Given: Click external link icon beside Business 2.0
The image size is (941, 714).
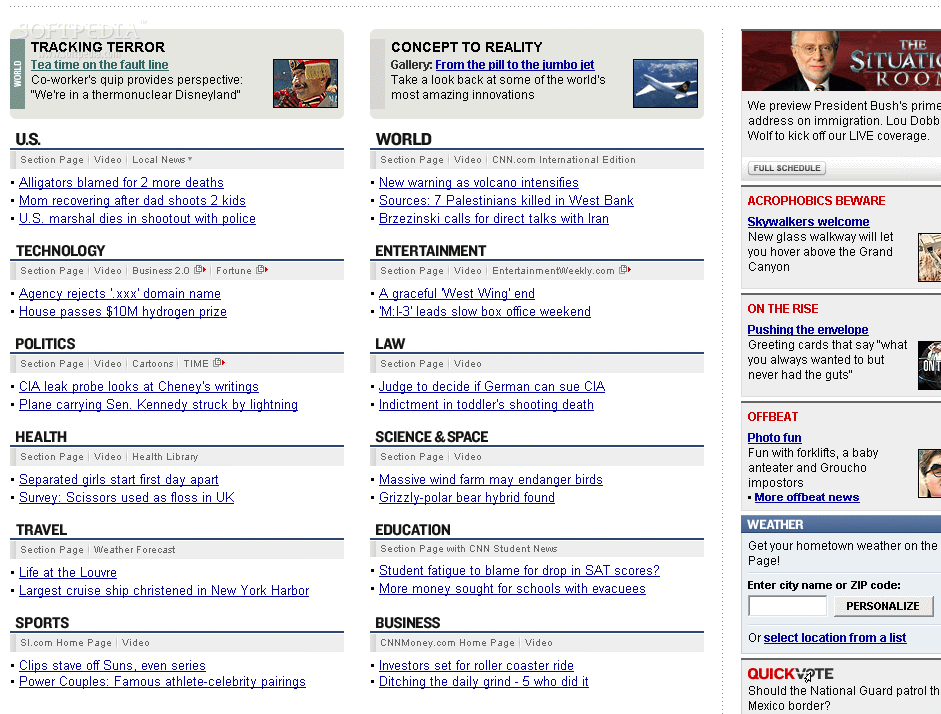Looking at the screenshot, I should [200, 270].
